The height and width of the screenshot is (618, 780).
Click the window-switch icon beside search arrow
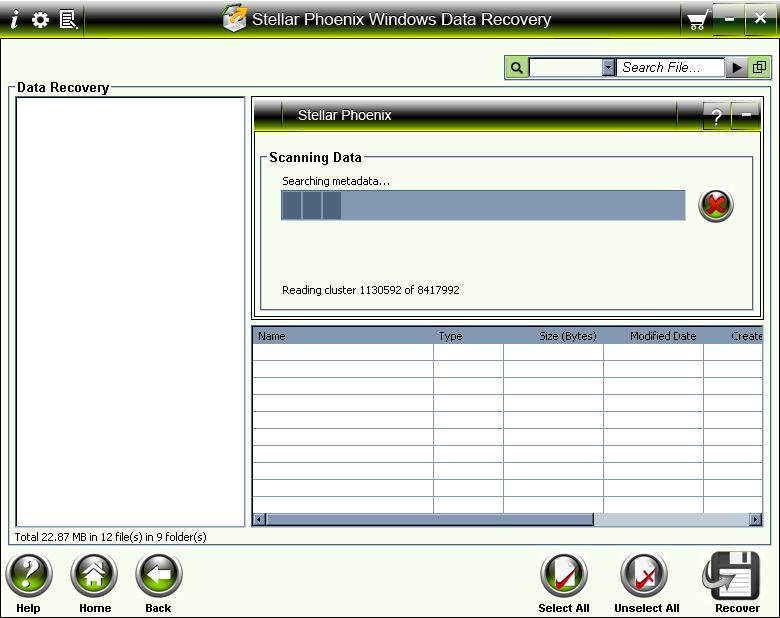tap(760, 68)
